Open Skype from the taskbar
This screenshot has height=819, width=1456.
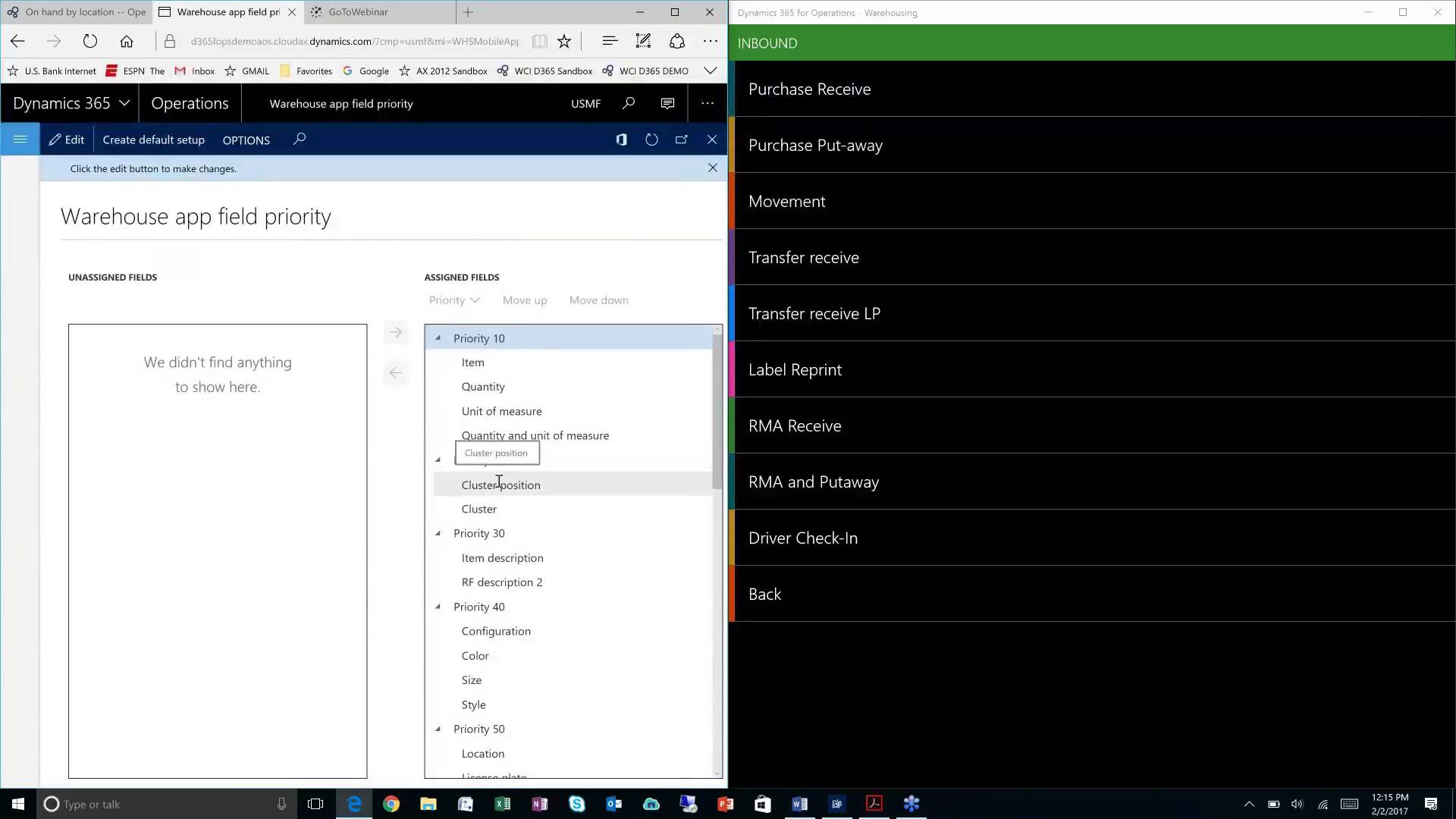(x=576, y=804)
